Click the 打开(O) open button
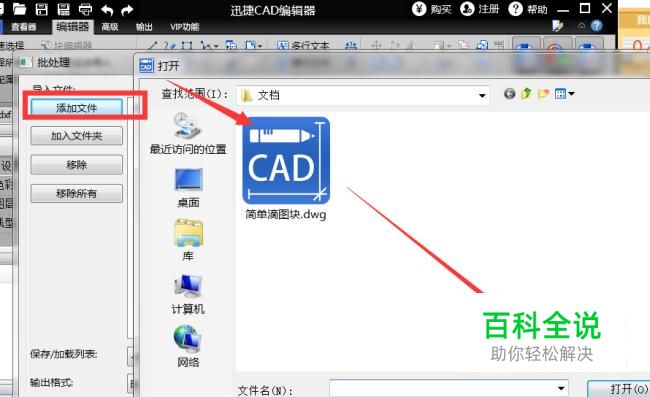Viewport: 650px width, 397px height. tap(619, 389)
